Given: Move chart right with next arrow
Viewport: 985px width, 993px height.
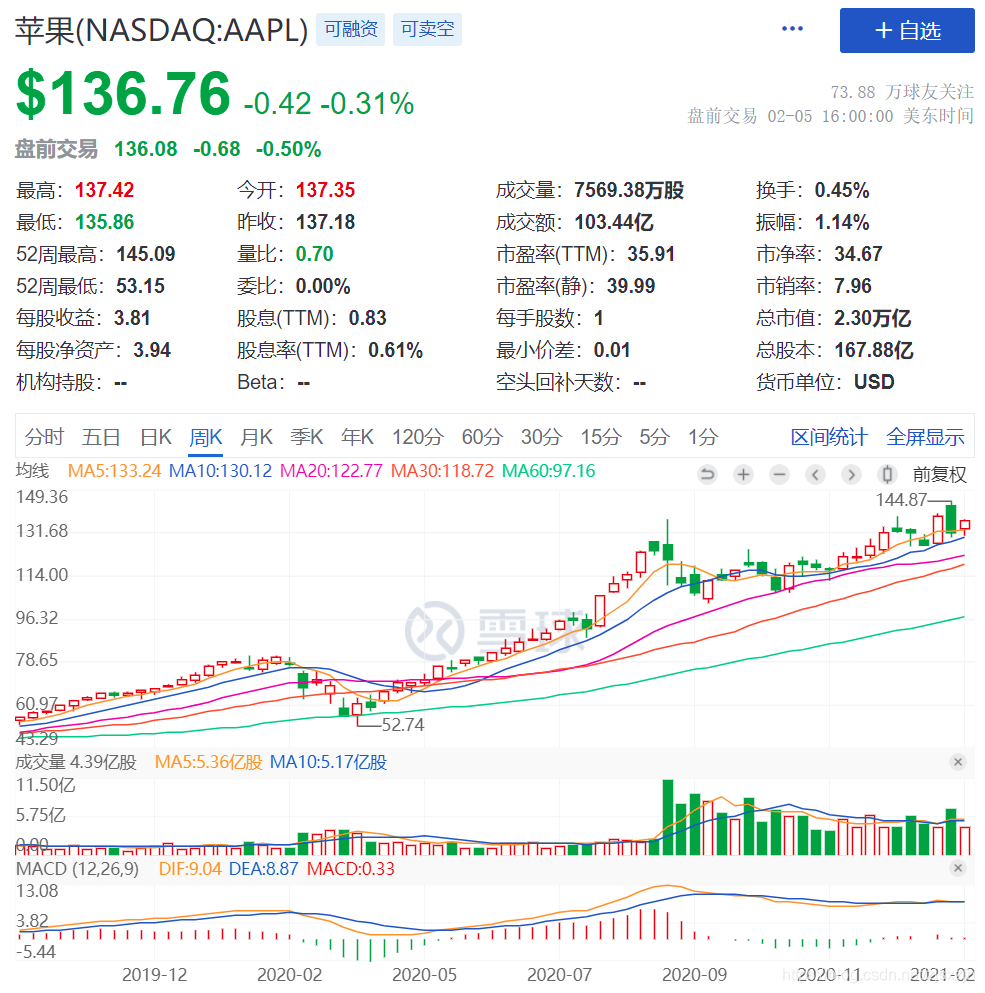Looking at the screenshot, I should tap(851, 474).
